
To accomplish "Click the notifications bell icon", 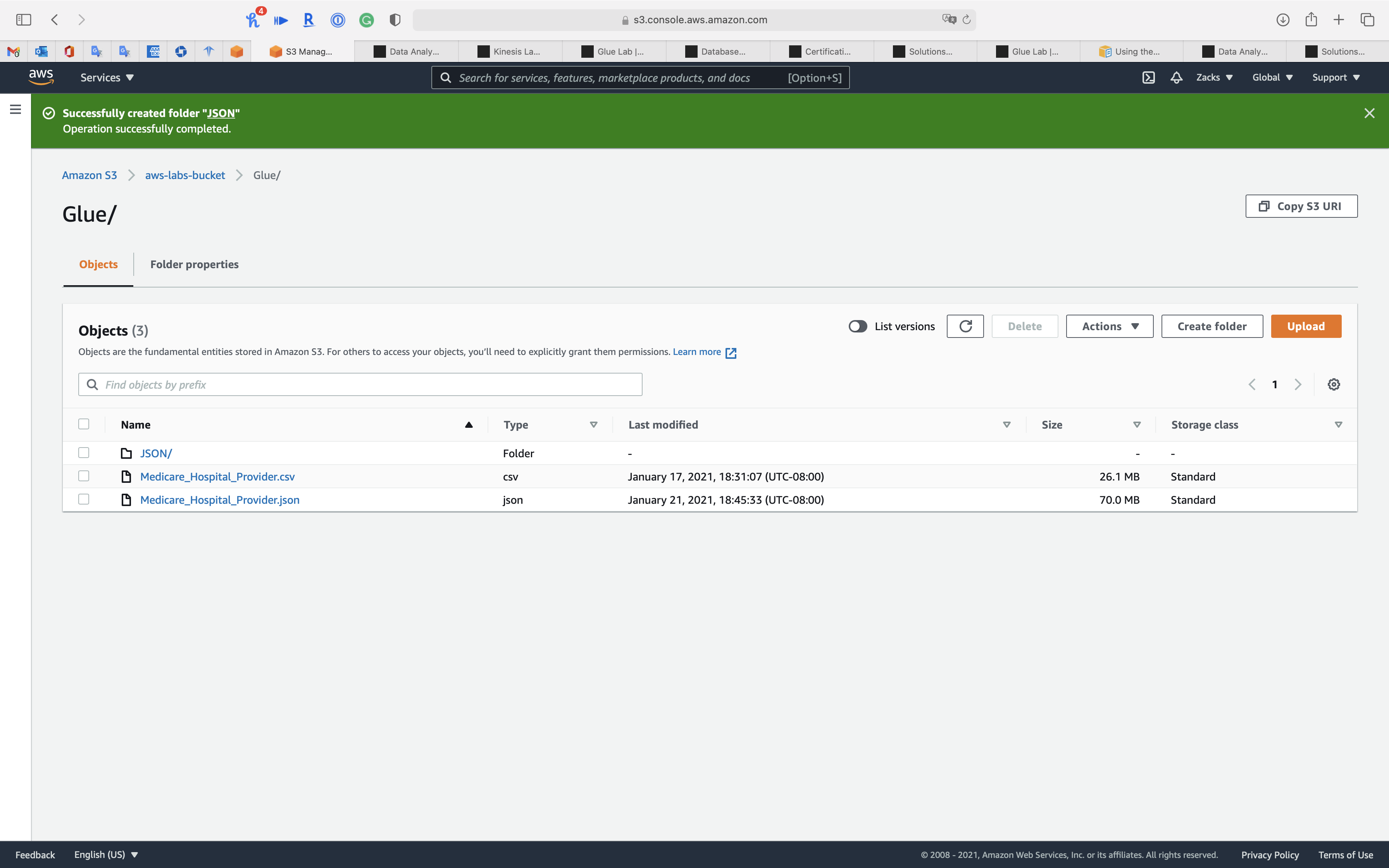I will point(1176,77).
